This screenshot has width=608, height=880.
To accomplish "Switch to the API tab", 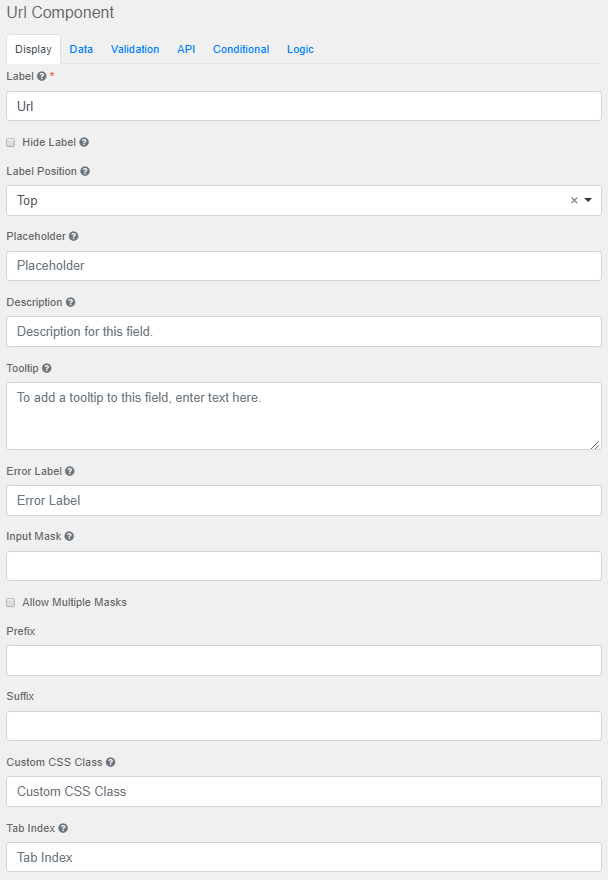I will tap(186, 49).
